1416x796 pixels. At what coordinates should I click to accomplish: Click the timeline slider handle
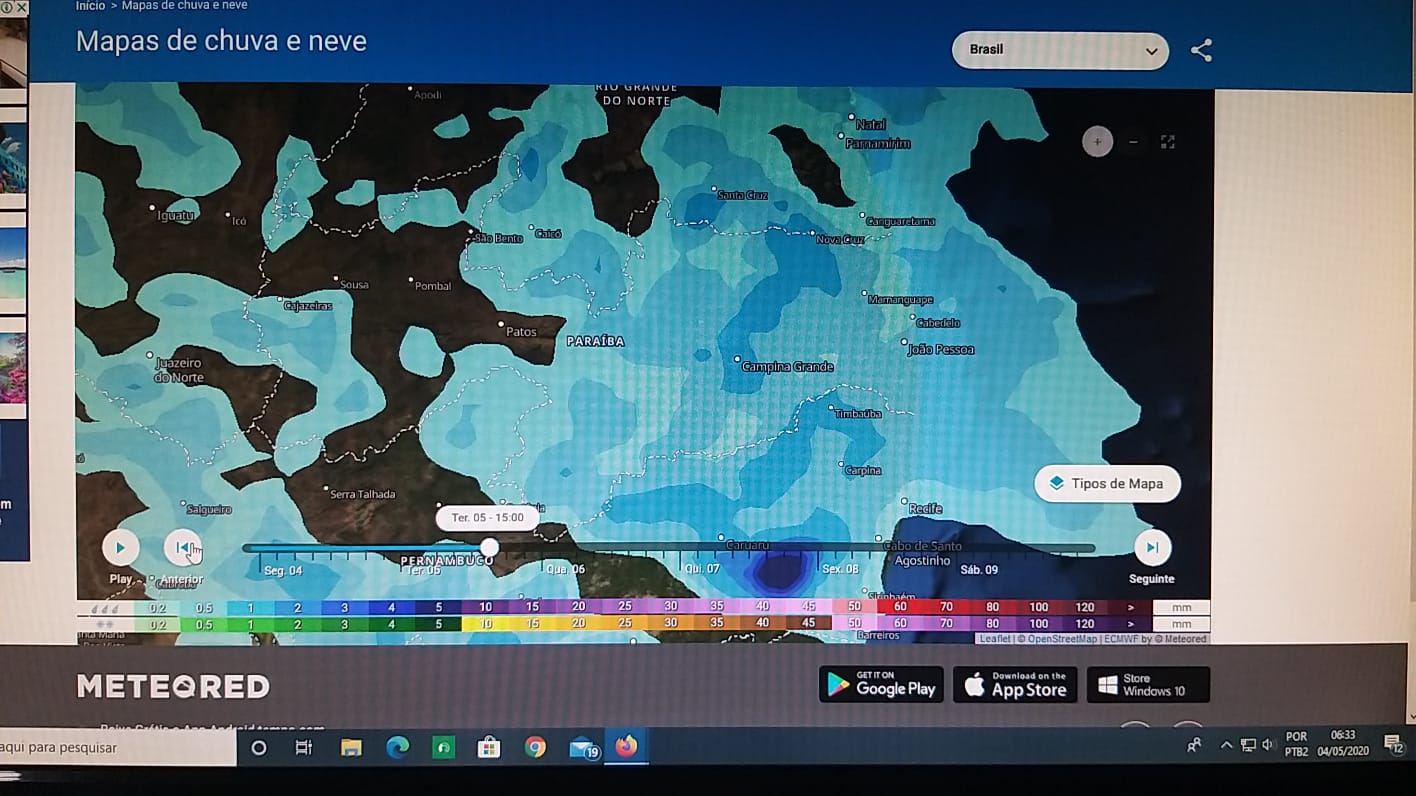(x=489, y=548)
